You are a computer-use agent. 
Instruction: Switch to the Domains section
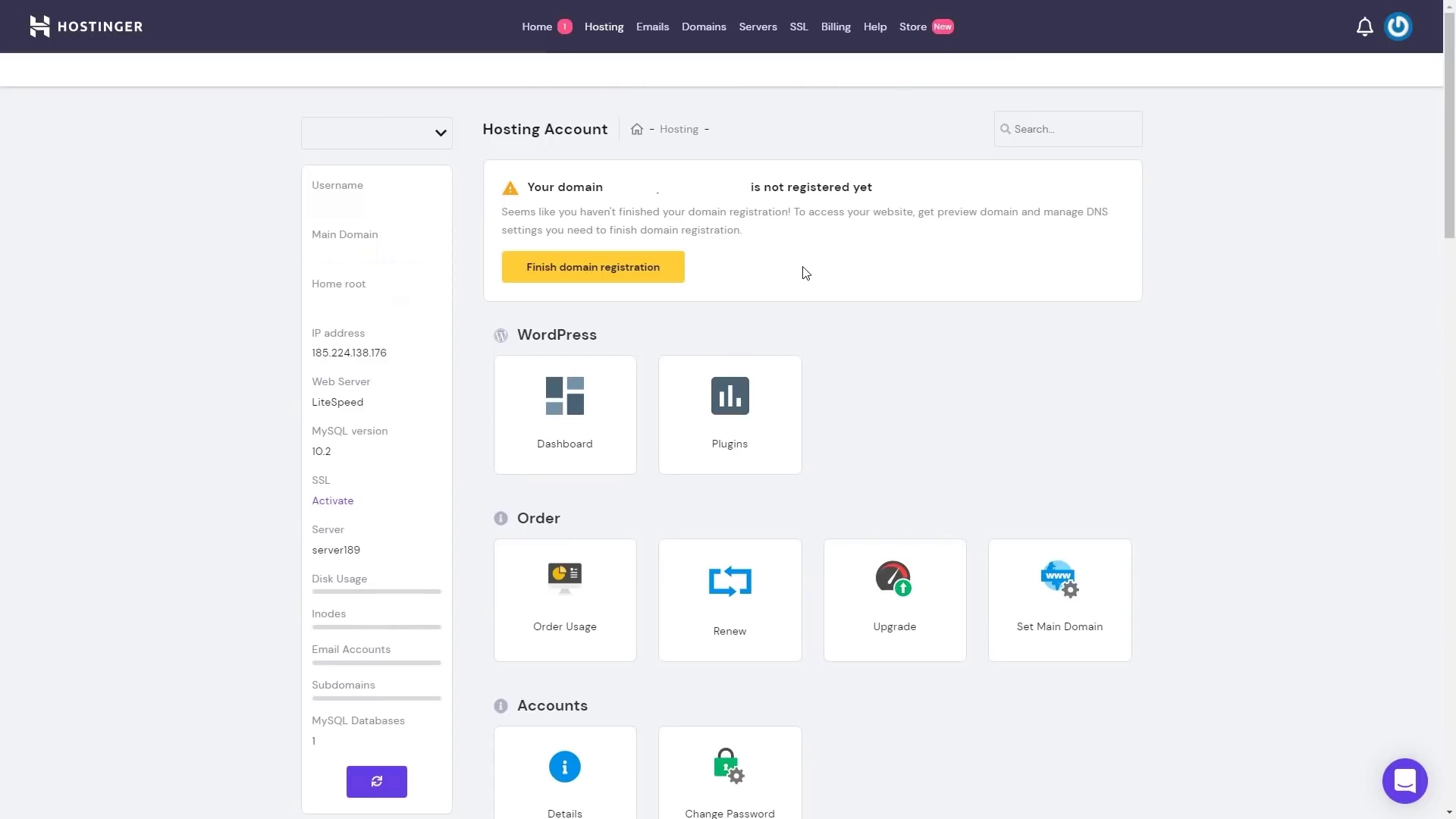(x=703, y=27)
